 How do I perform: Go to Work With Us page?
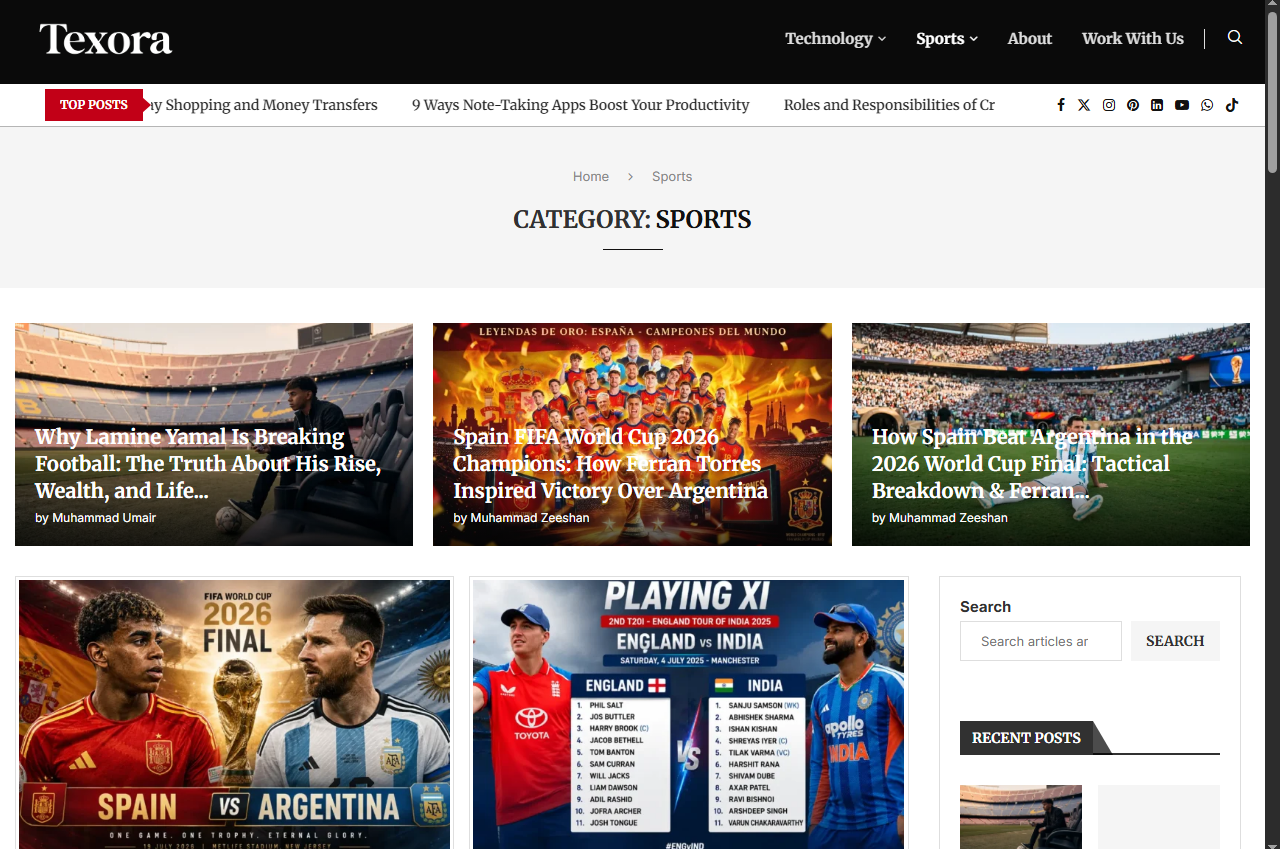1133,39
